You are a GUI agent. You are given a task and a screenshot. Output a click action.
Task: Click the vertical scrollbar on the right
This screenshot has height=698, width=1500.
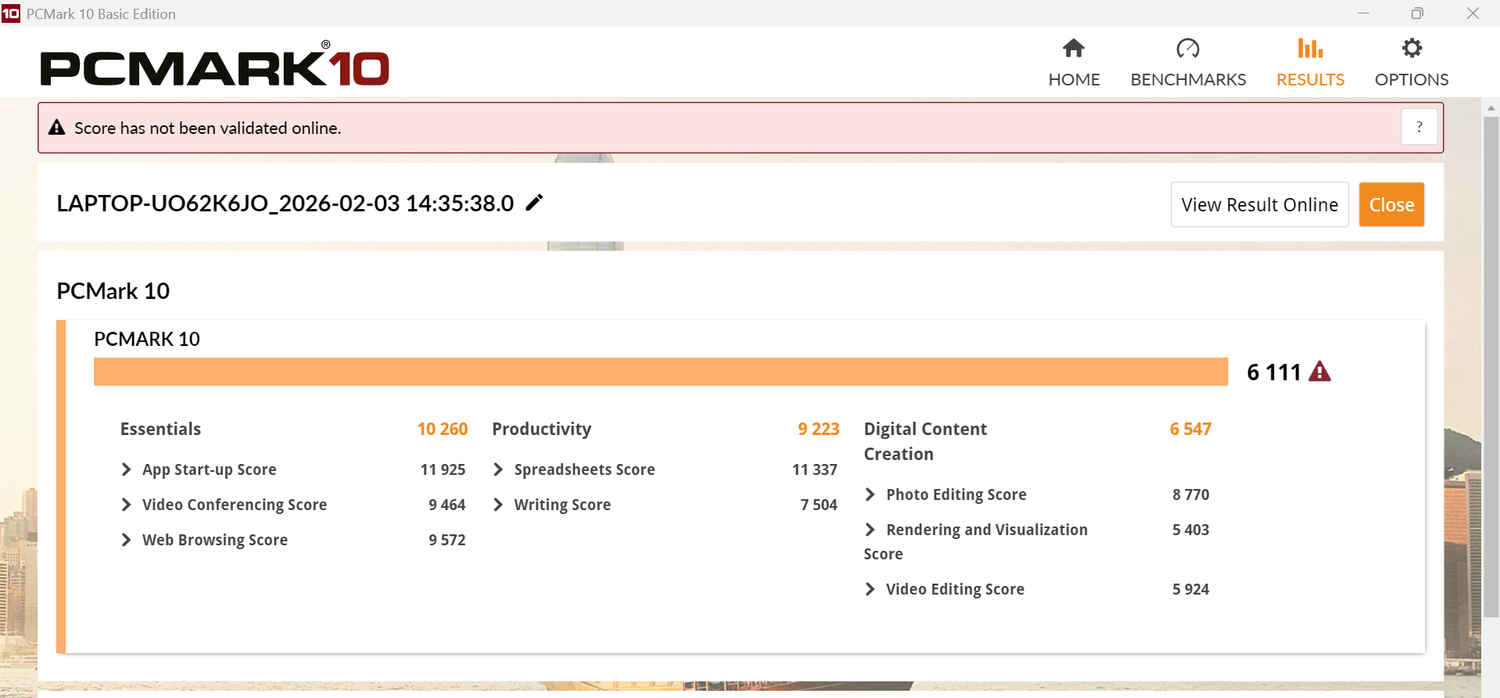[x=1491, y=400]
